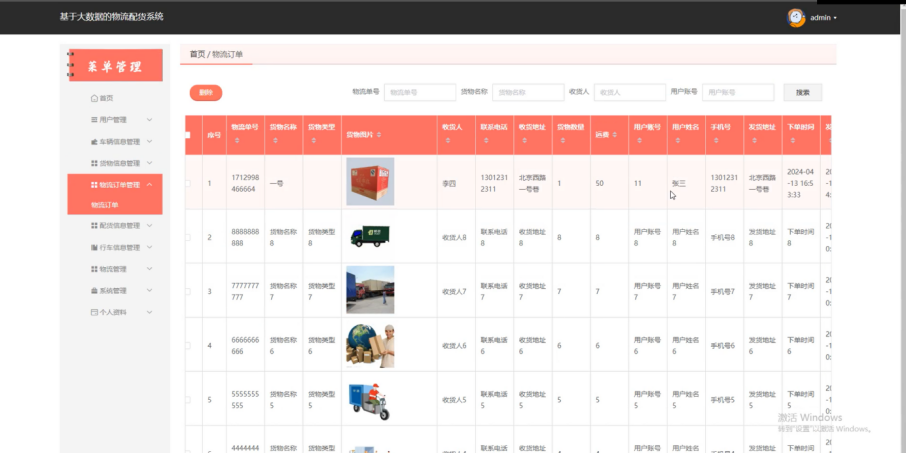Focus the 货物名称 search field
Viewport: 906px width, 454px height.
click(x=528, y=92)
